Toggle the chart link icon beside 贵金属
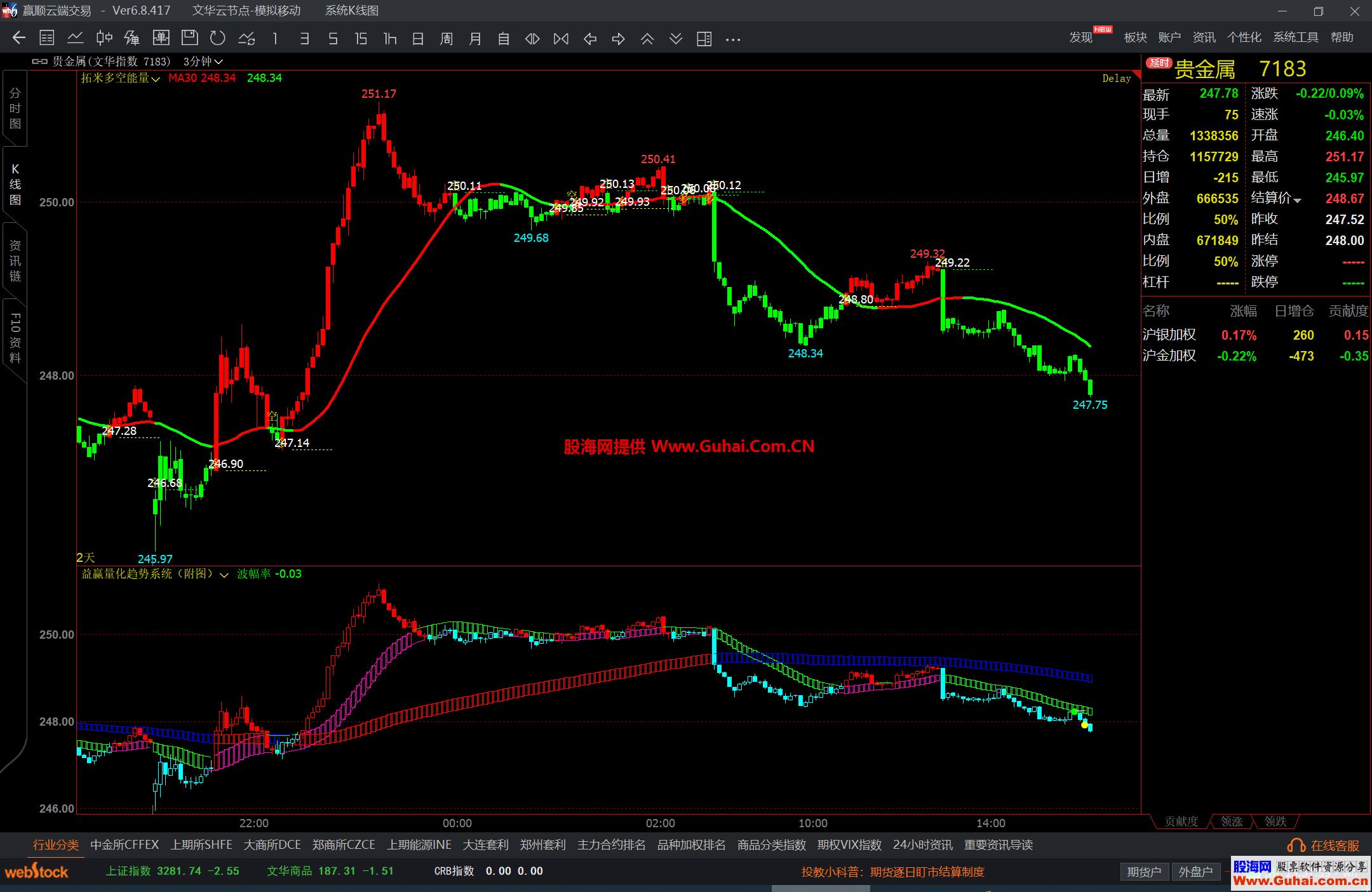This screenshot has width=1372, height=892. click(x=39, y=62)
